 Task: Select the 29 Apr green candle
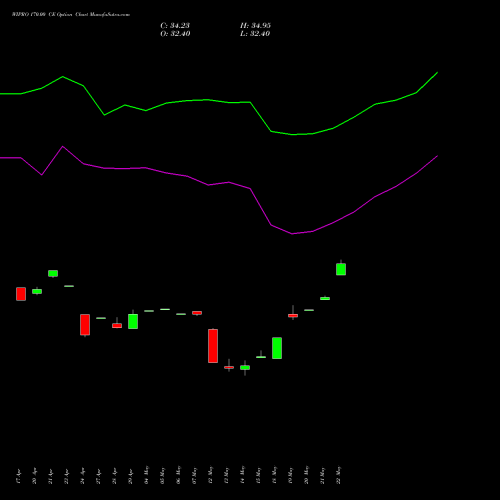click(133, 321)
